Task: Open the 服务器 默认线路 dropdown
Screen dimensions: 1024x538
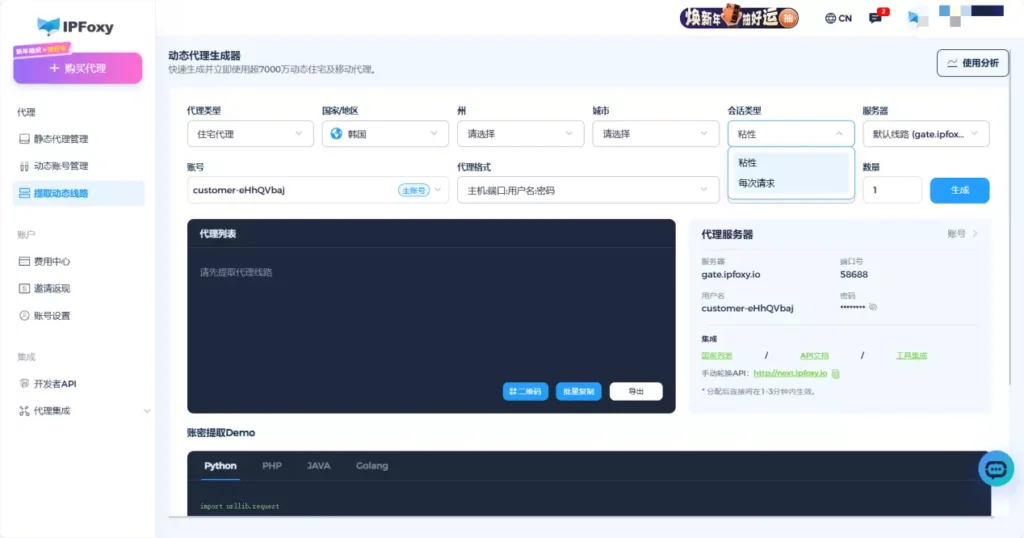Action: coord(925,134)
